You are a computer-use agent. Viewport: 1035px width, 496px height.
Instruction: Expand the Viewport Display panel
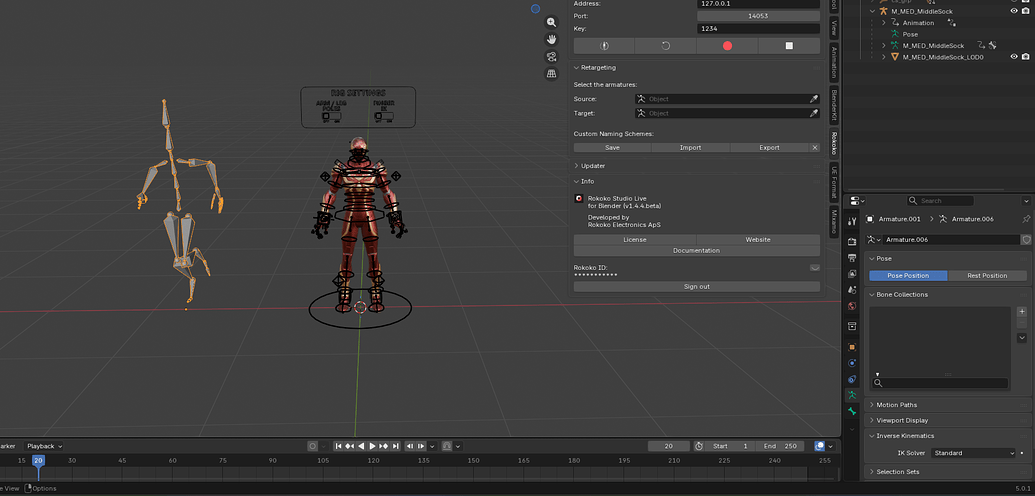[x=872, y=420]
